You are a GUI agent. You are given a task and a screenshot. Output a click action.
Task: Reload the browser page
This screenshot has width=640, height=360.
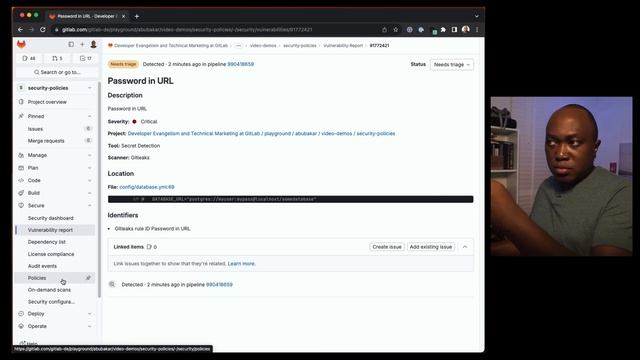click(x=43, y=29)
